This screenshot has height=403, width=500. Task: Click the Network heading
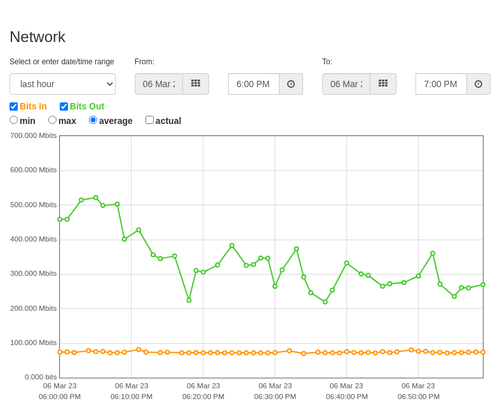click(37, 37)
